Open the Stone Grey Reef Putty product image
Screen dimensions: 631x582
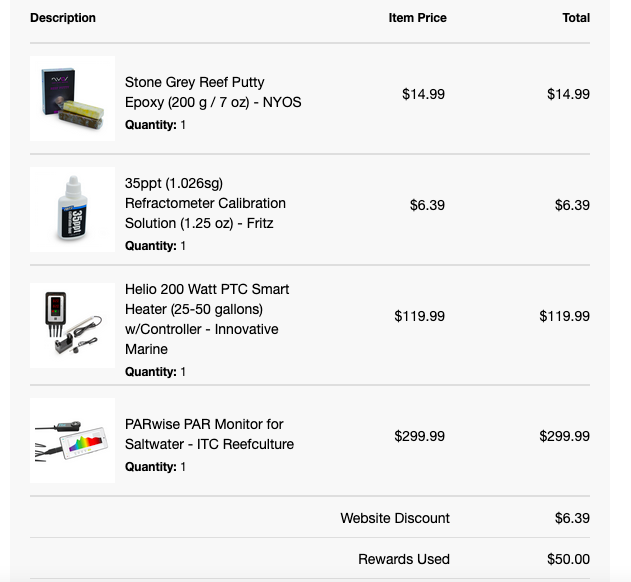72,99
